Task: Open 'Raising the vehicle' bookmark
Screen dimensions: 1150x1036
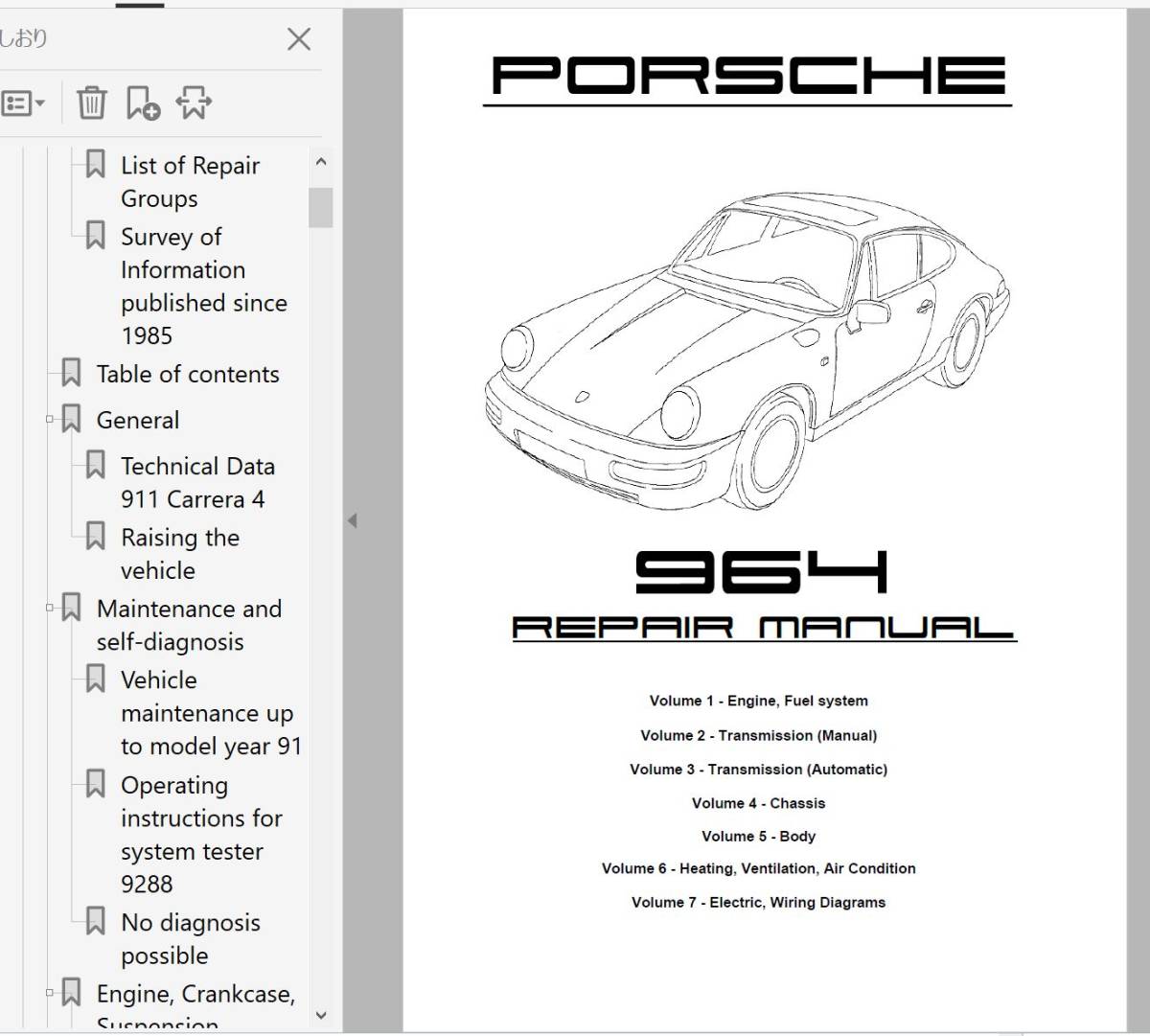Action: (180, 554)
